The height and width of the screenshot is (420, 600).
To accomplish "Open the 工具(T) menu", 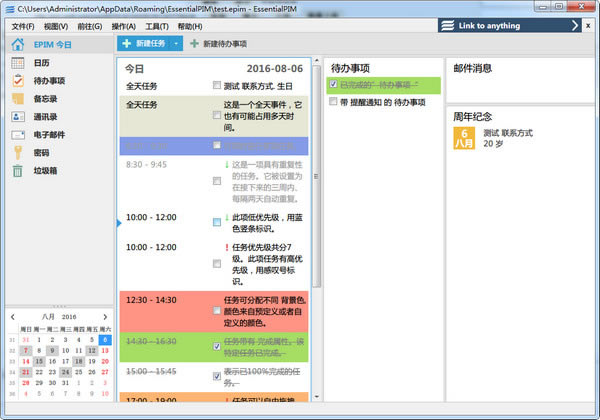I will click(x=157, y=25).
